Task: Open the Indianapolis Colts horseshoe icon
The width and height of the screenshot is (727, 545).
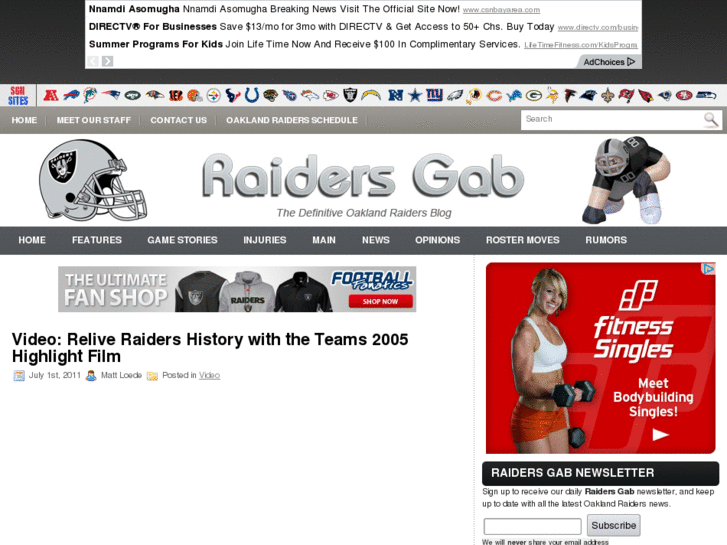Action: [252, 96]
